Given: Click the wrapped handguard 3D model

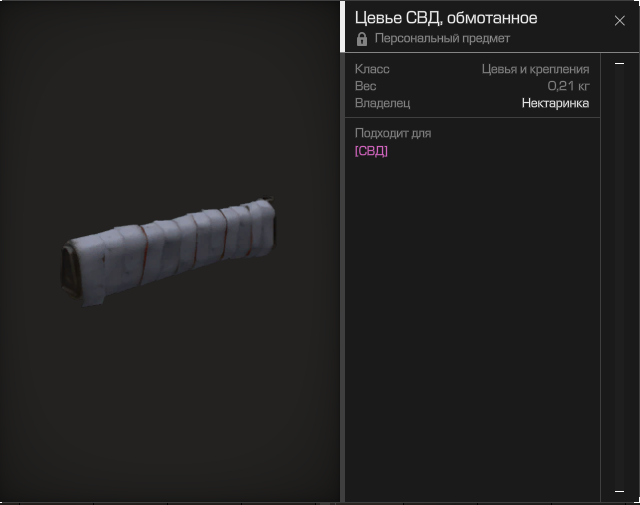Looking at the screenshot, I should click(x=168, y=252).
